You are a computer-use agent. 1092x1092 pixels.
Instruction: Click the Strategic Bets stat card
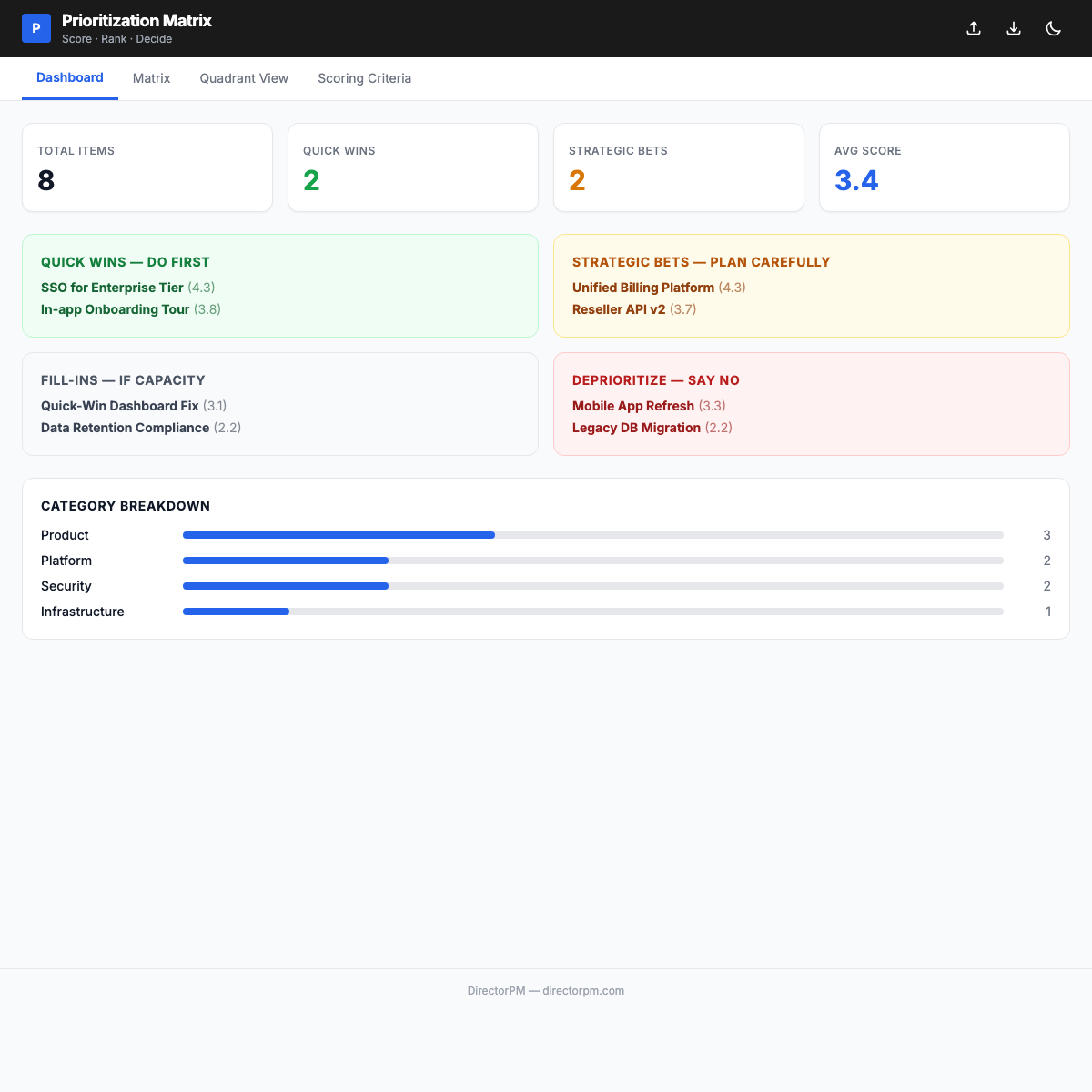click(679, 167)
